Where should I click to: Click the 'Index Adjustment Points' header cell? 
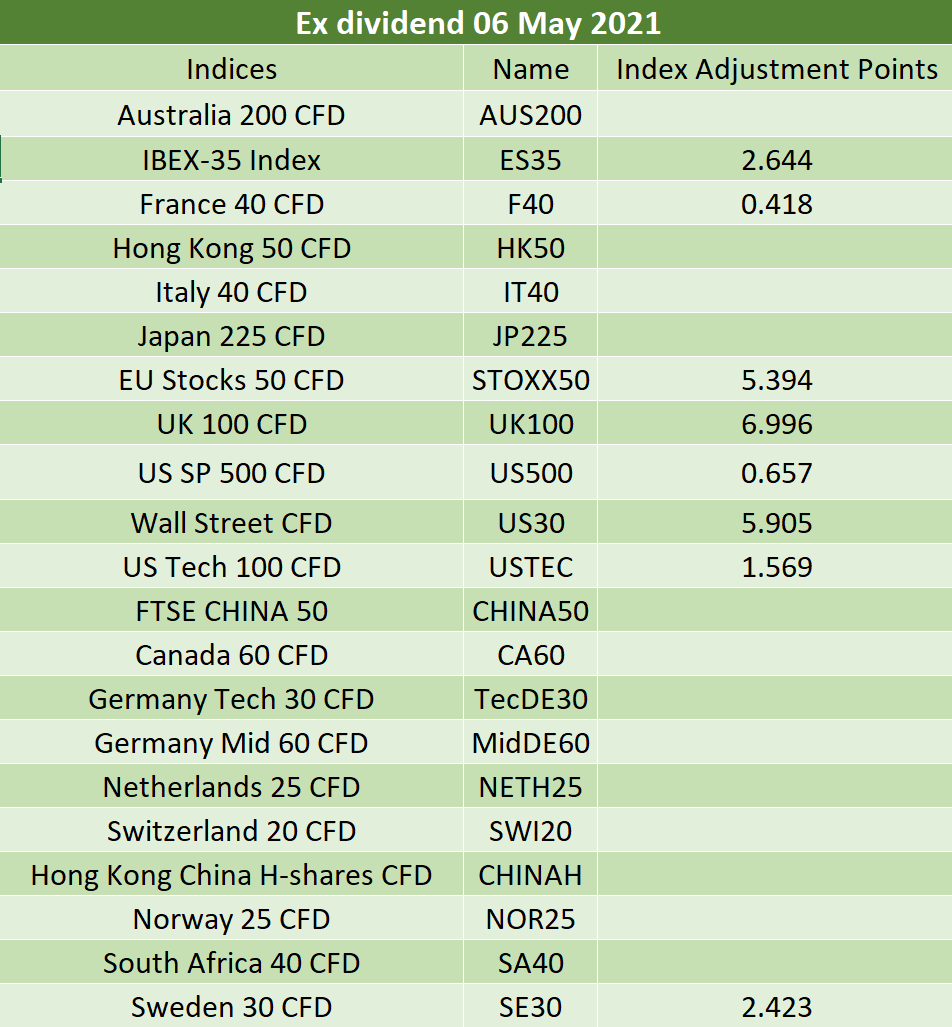[775, 68]
